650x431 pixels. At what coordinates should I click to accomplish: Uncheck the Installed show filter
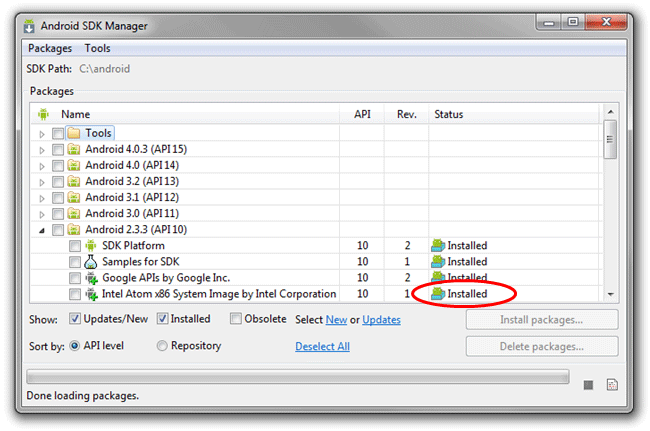pyautogui.click(x=162, y=319)
